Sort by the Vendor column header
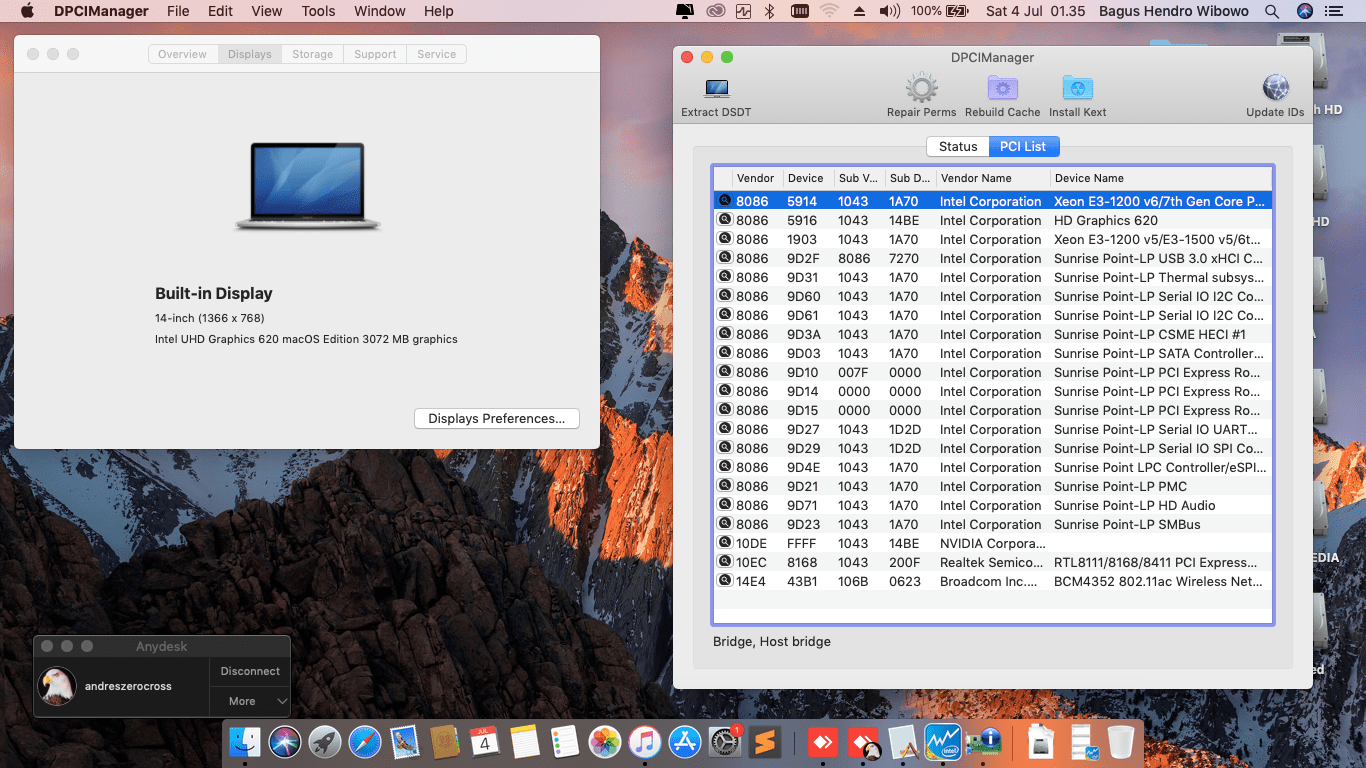The height and width of the screenshot is (768, 1366). 757,178
